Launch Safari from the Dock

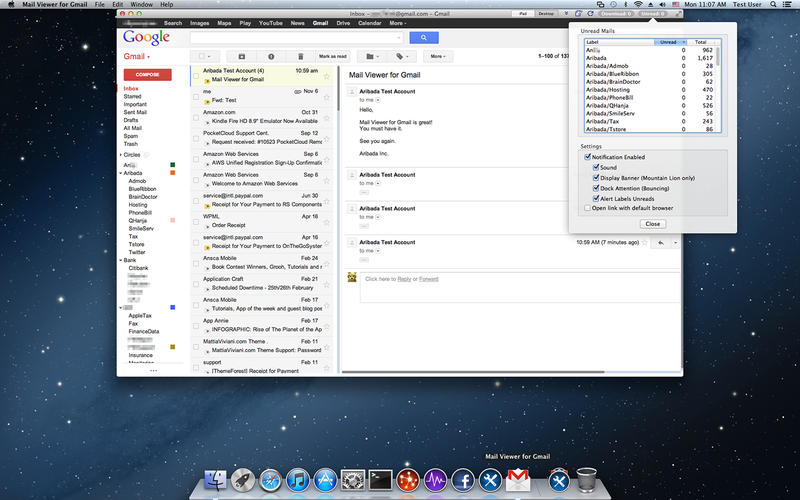pyautogui.click(x=270, y=480)
